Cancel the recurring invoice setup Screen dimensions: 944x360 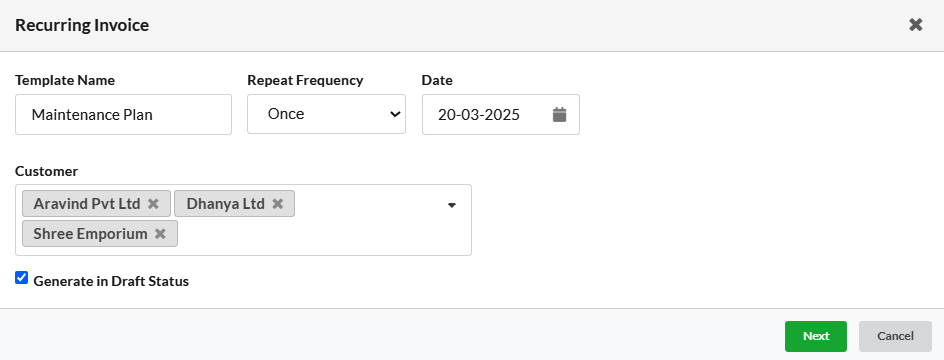point(895,336)
